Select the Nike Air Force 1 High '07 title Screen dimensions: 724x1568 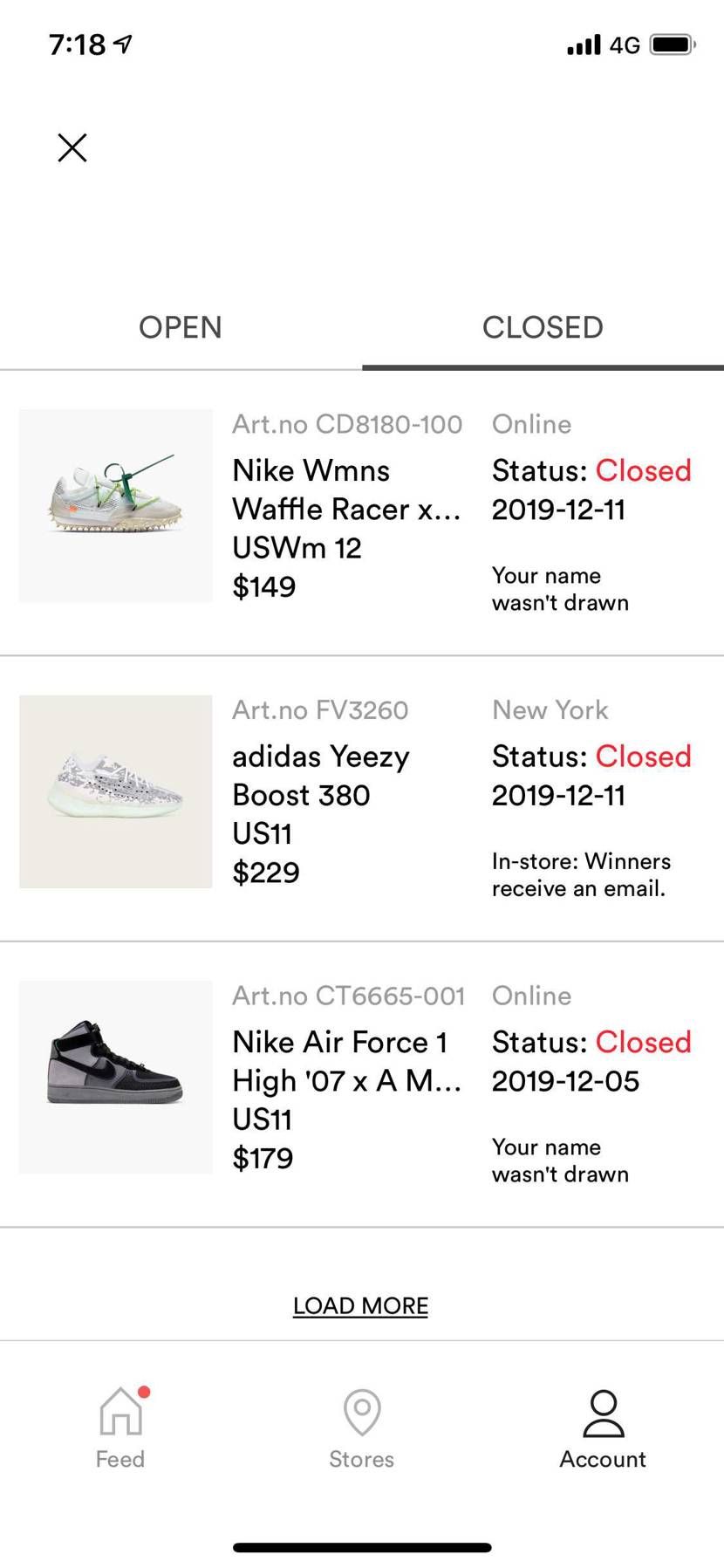pyautogui.click(x=346, y=1061)
